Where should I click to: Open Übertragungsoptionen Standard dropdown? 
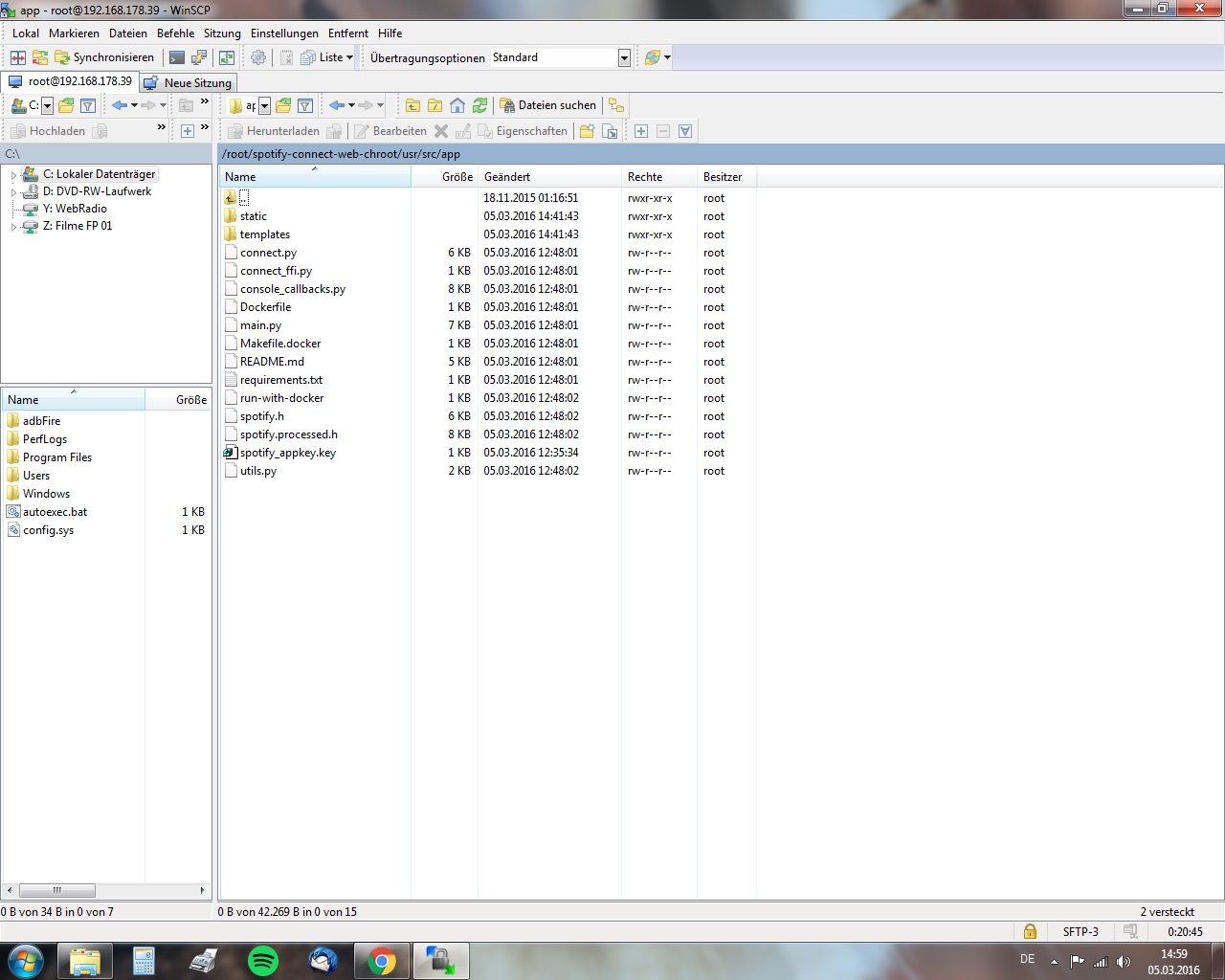point(624,58)
